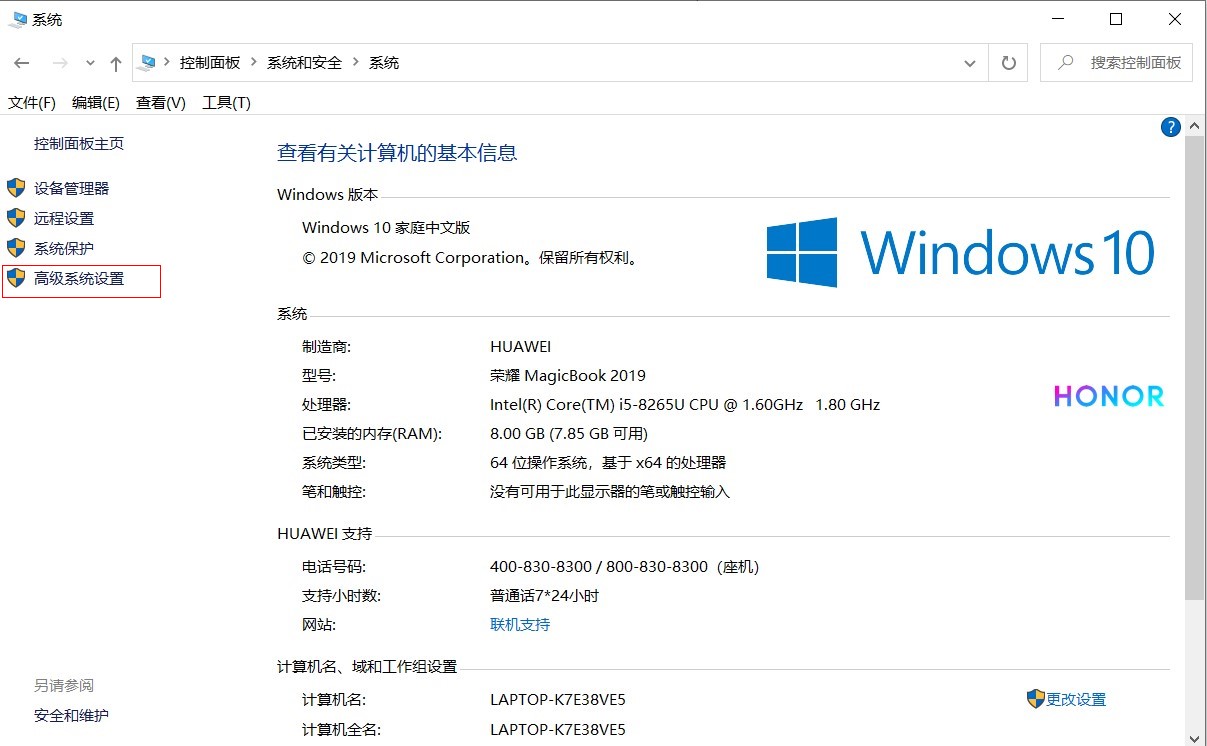Open the 查看(V) menu
The width and height of the screenshot is (1207, 746).
(161, 103)
